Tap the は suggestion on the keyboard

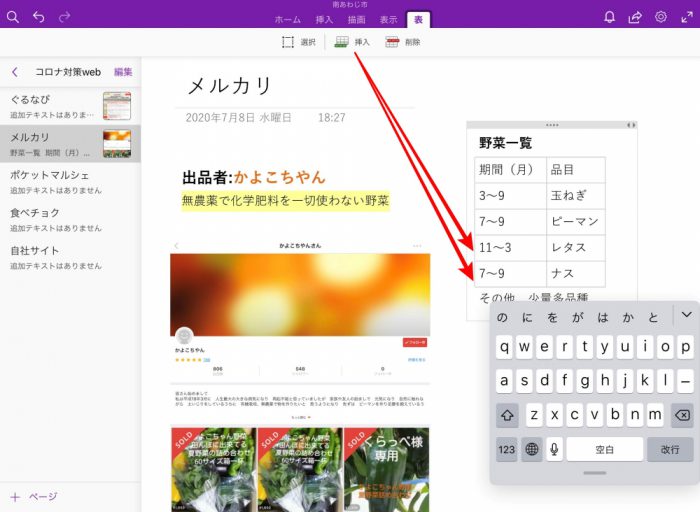click(x=603, y=317)
